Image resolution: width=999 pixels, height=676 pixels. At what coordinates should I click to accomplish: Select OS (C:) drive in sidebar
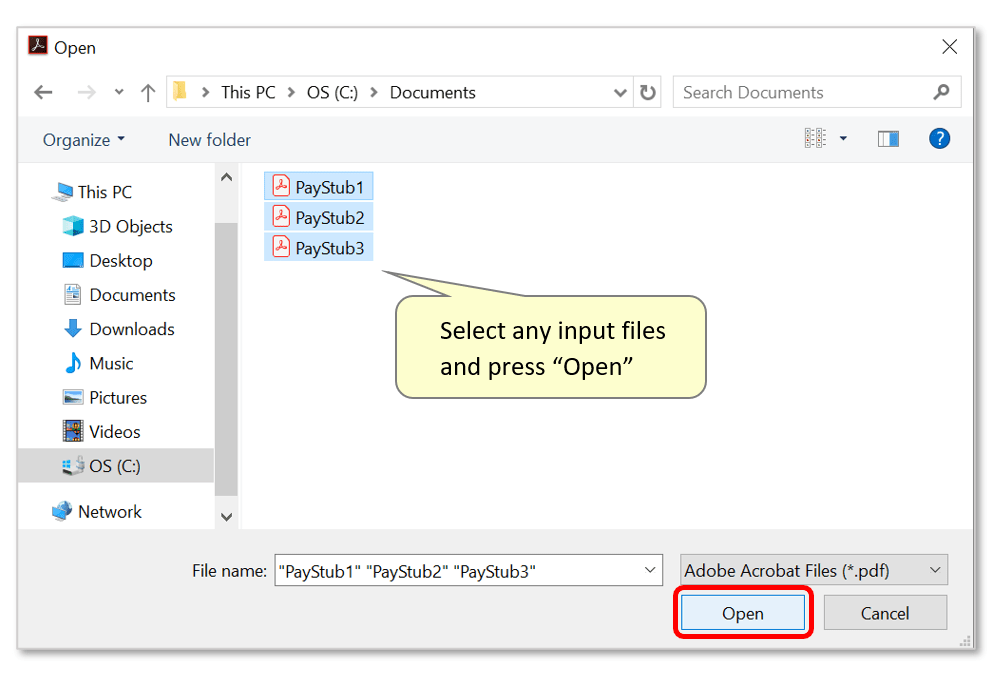point(116,466)
